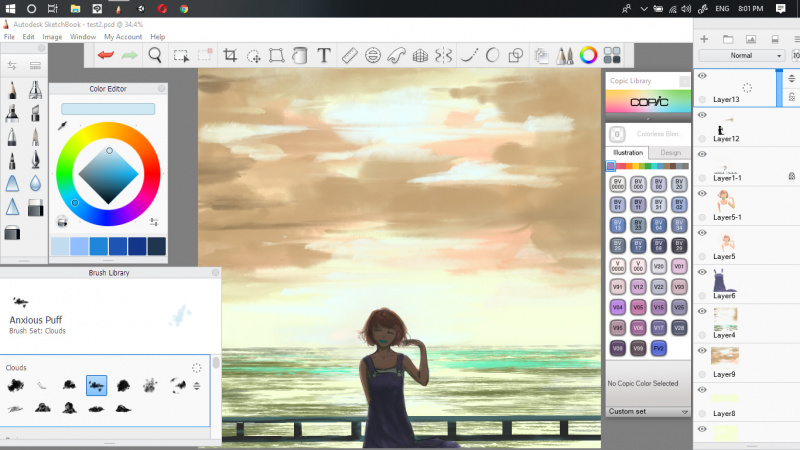Select Predictive Stroke tool
The height and width of the screenshot is (450, 800).
click(x=492, y=55)
